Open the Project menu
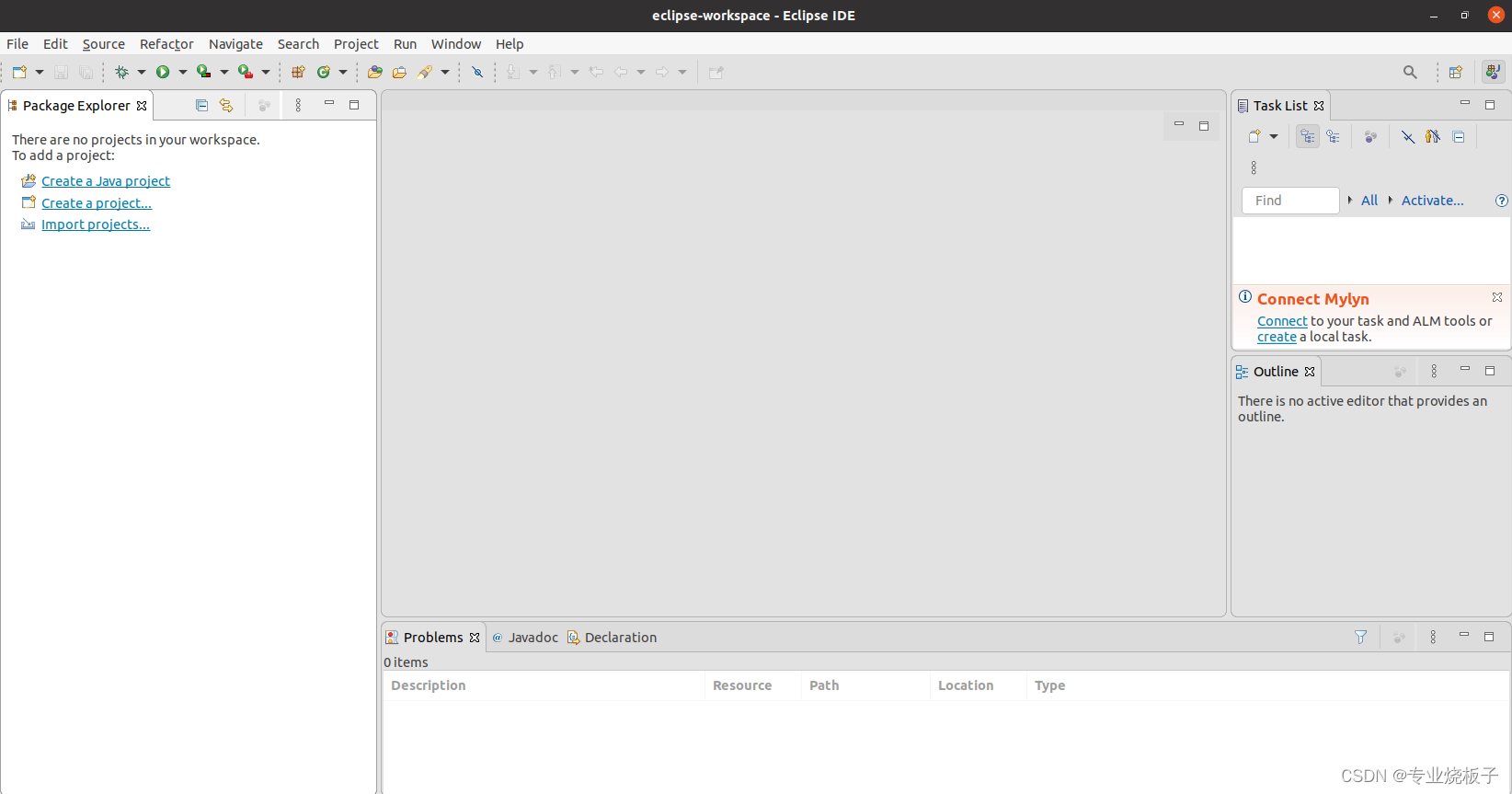This screenshot has width=1512, height=794. (356, 44)
